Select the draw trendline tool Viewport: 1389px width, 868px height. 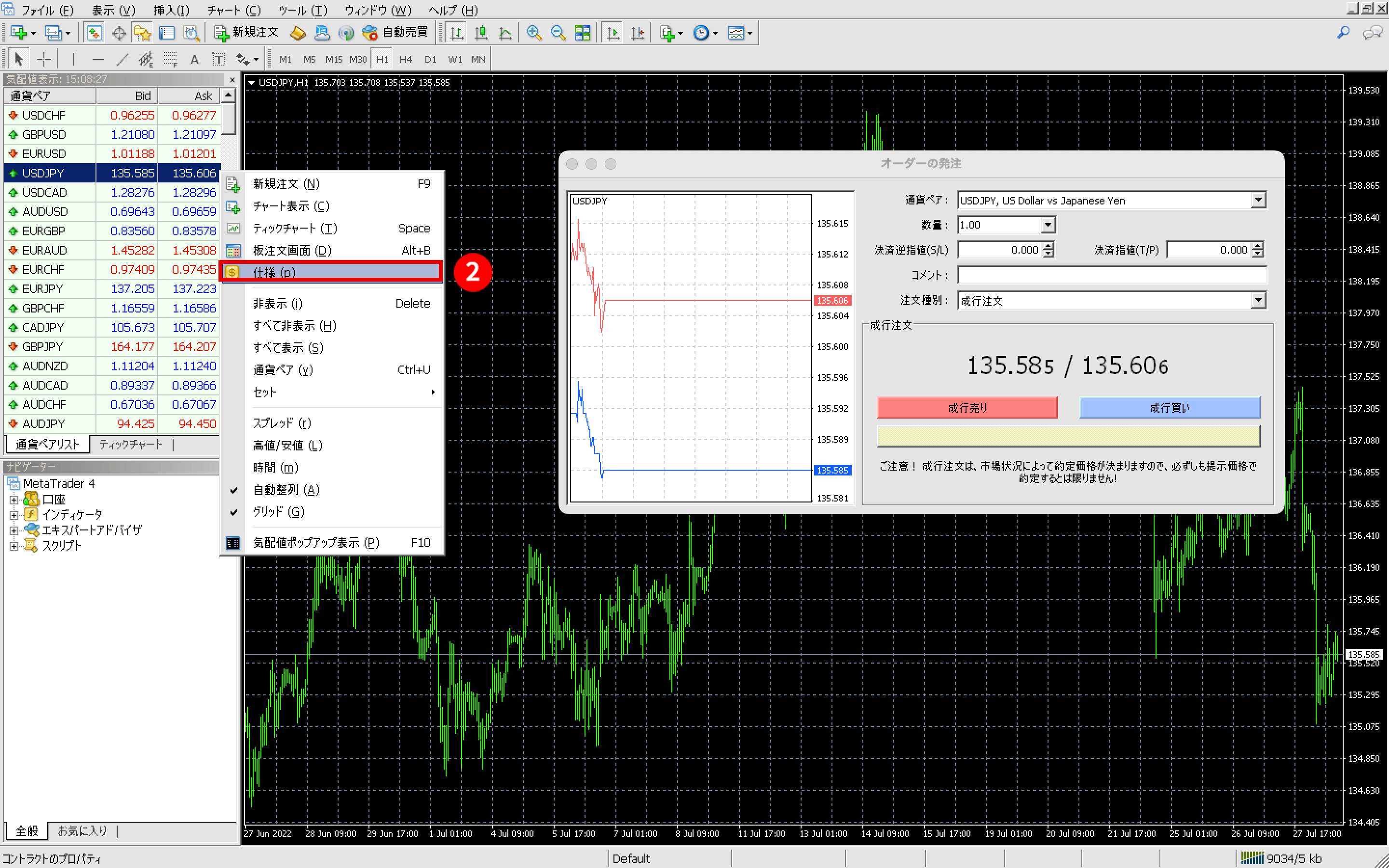(x=122, y=59)
